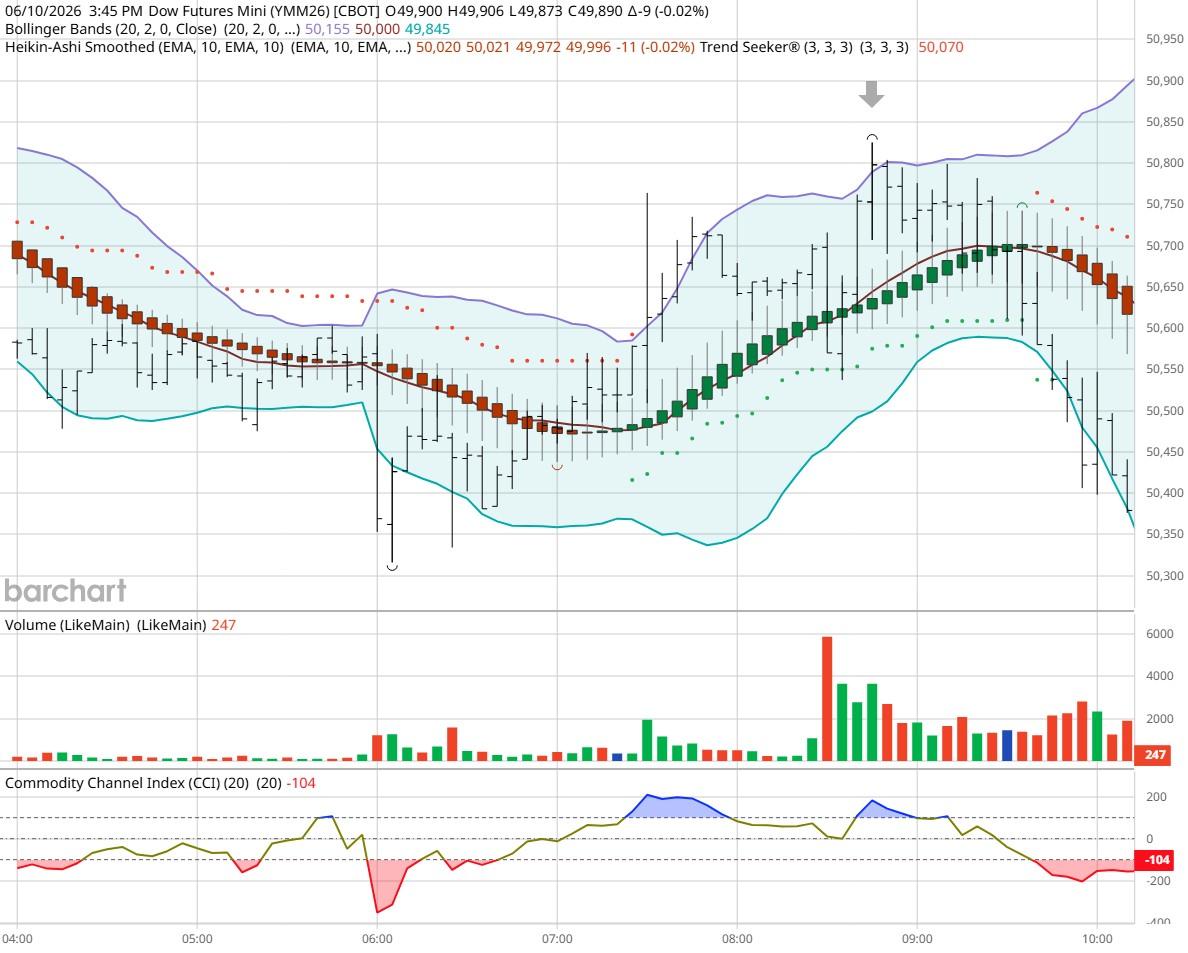This screenshot has height=953, width=1188.
Task: Select the Bollinger Bands (20, 2, 0, Close) label
Action: 111,30
